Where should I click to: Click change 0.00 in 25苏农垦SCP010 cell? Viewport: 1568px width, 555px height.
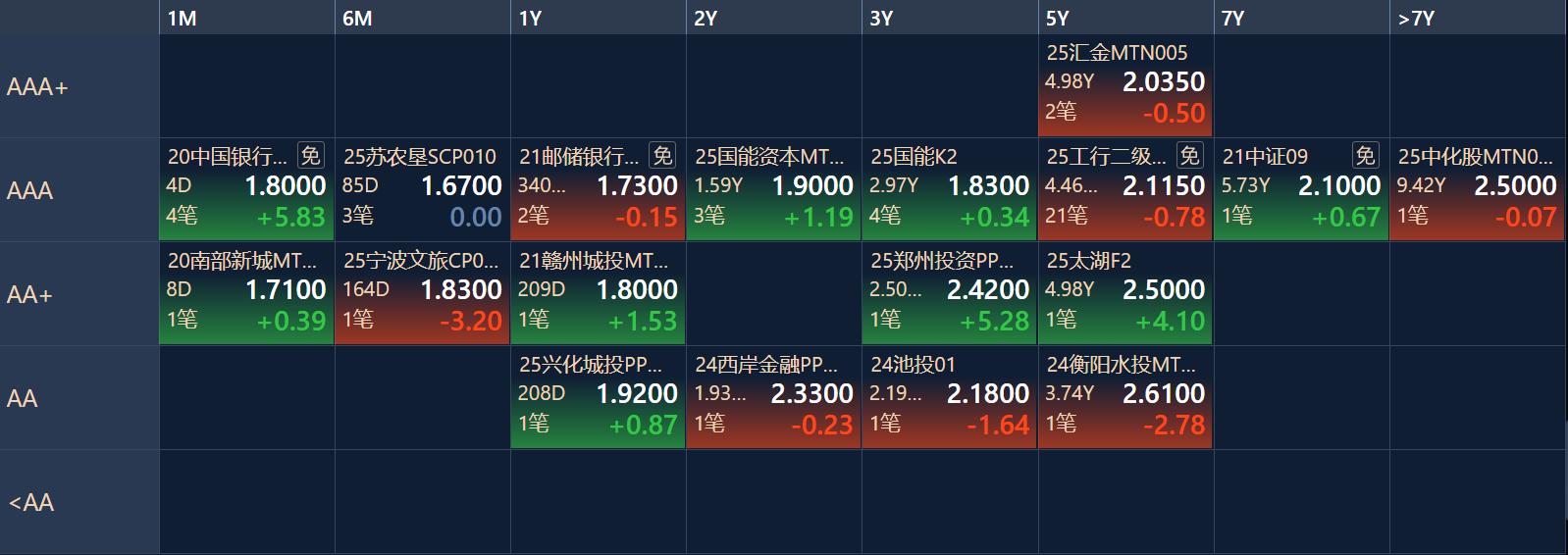click(x=476, y=218)
